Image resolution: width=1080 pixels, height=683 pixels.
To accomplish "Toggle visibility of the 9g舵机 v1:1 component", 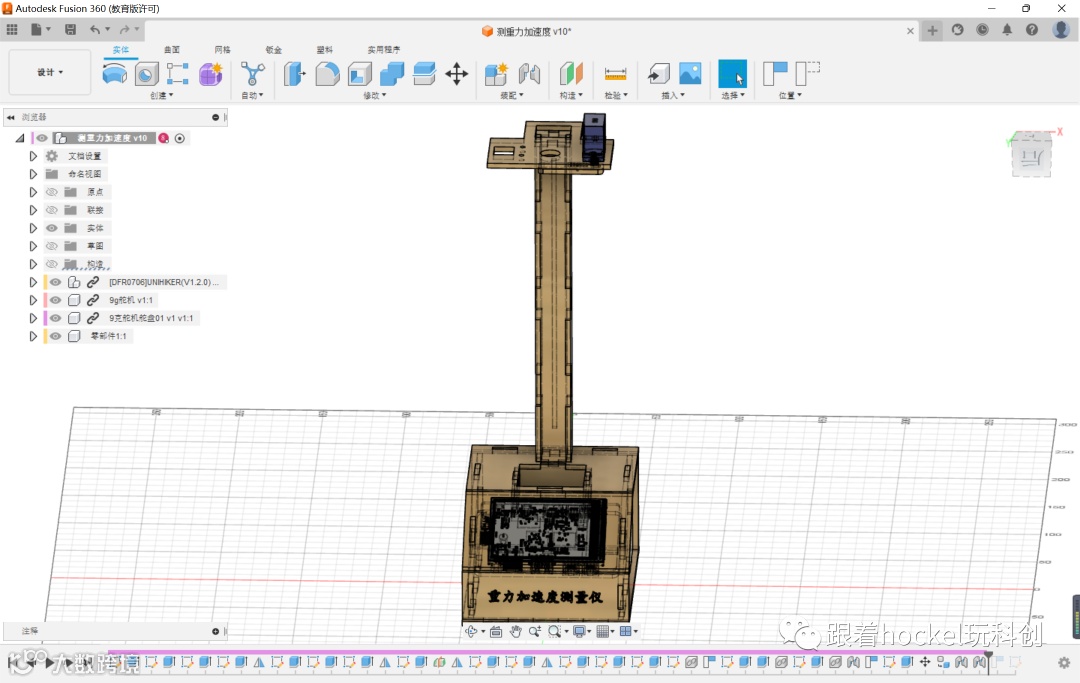I will point(56,300).
